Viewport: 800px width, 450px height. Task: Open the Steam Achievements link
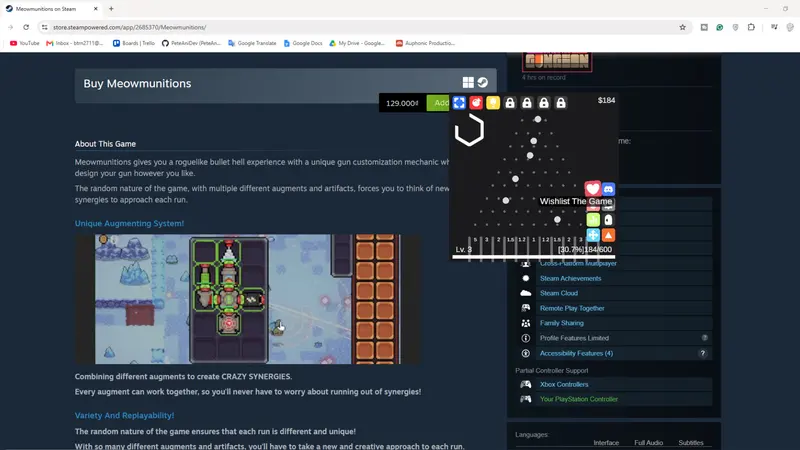pyautogui.click(x=570, y=279)
